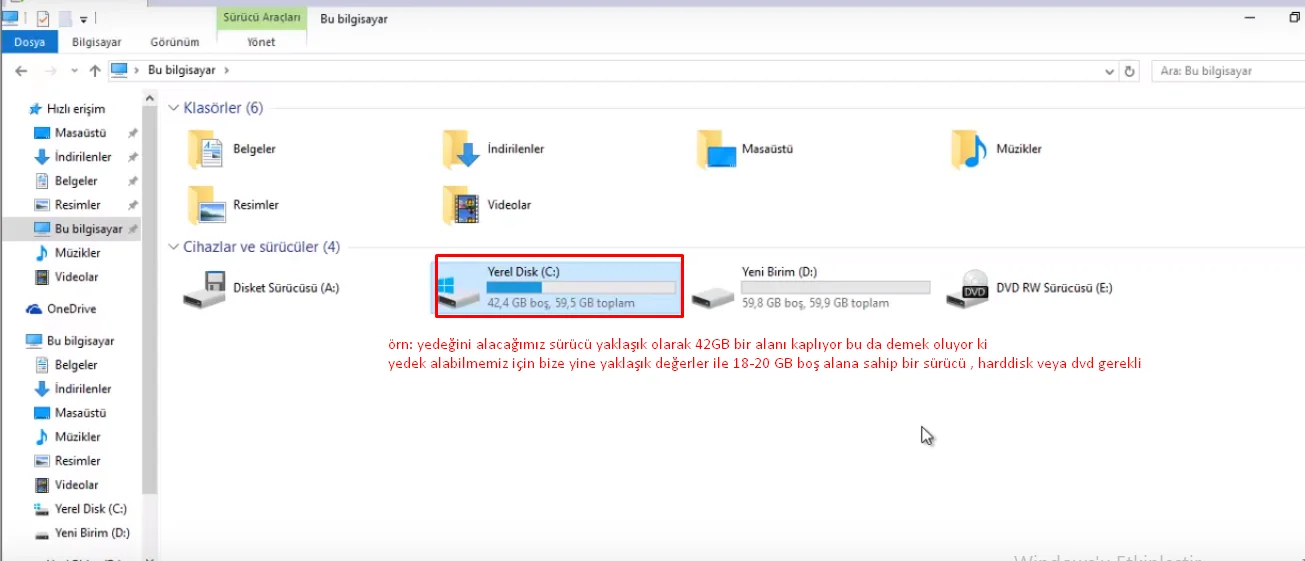Click the OneDrive icon in sidebar

[34, 309]
